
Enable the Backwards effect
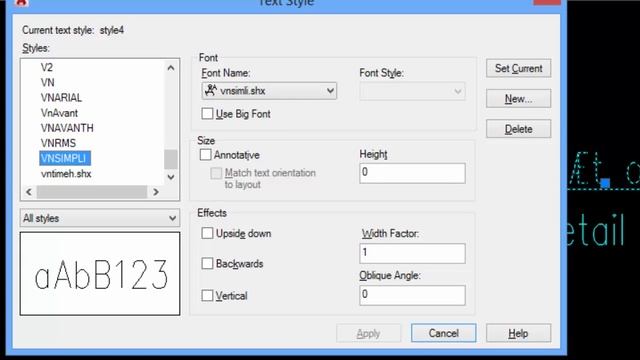point(207,264)
